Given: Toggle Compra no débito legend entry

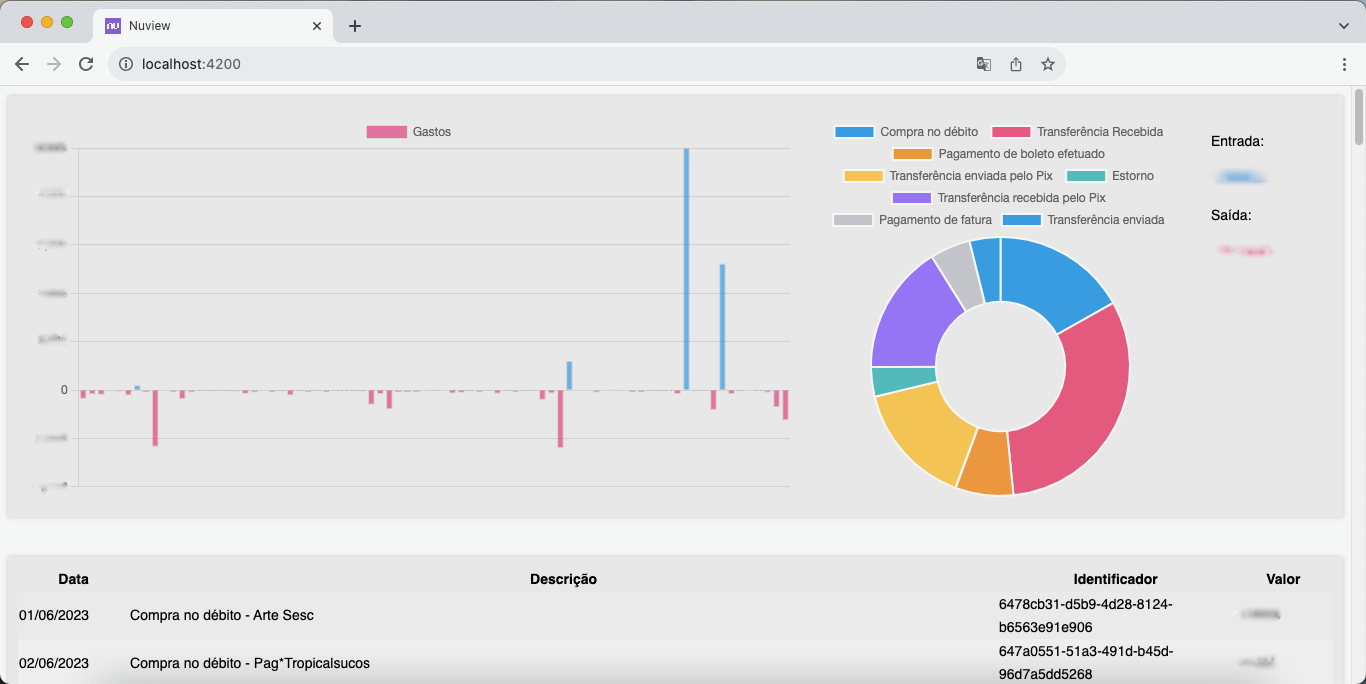Looking at the screenshot, I should 906,132.
